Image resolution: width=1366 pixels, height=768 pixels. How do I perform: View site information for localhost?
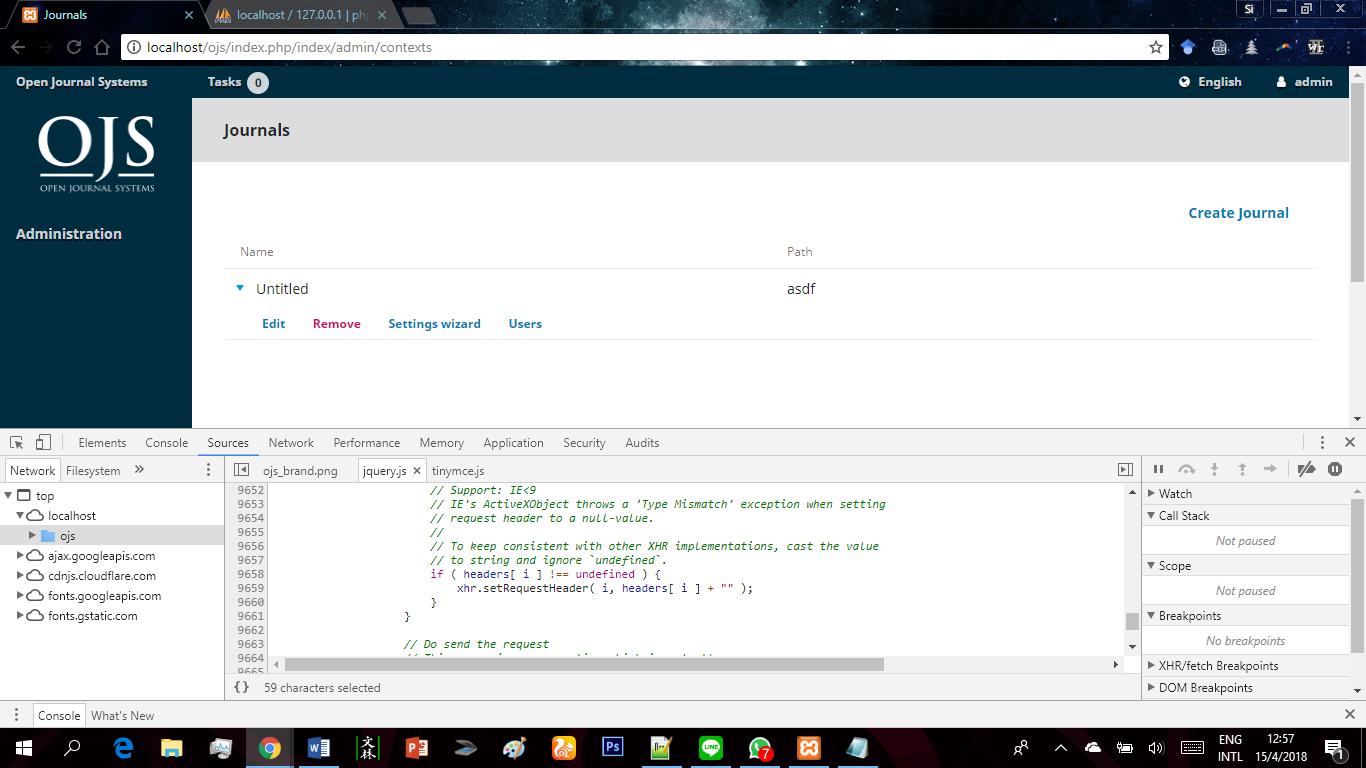tap(134, 47)
